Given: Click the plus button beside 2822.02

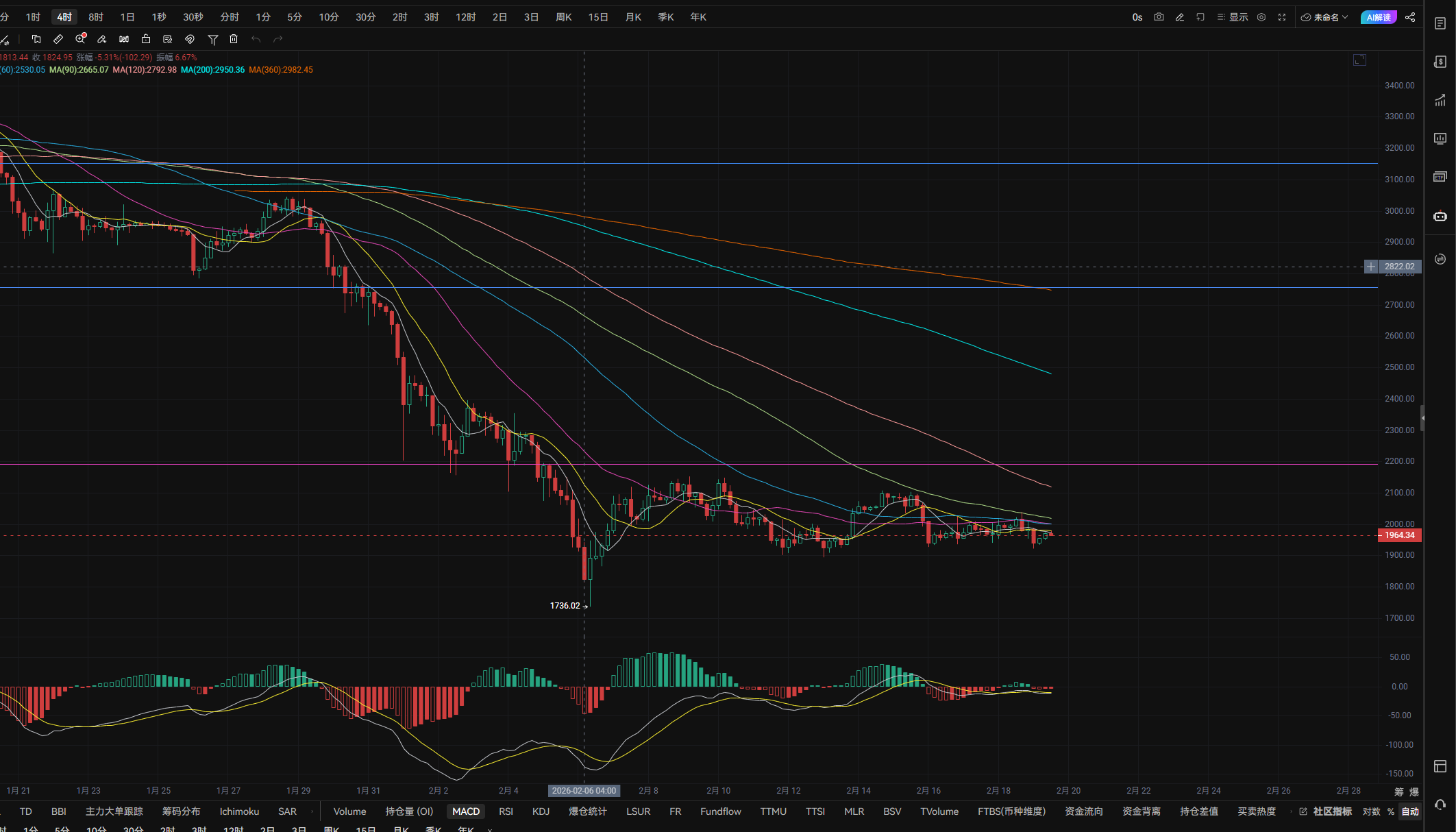Looking at the screenshot, I should (1370, 267).
